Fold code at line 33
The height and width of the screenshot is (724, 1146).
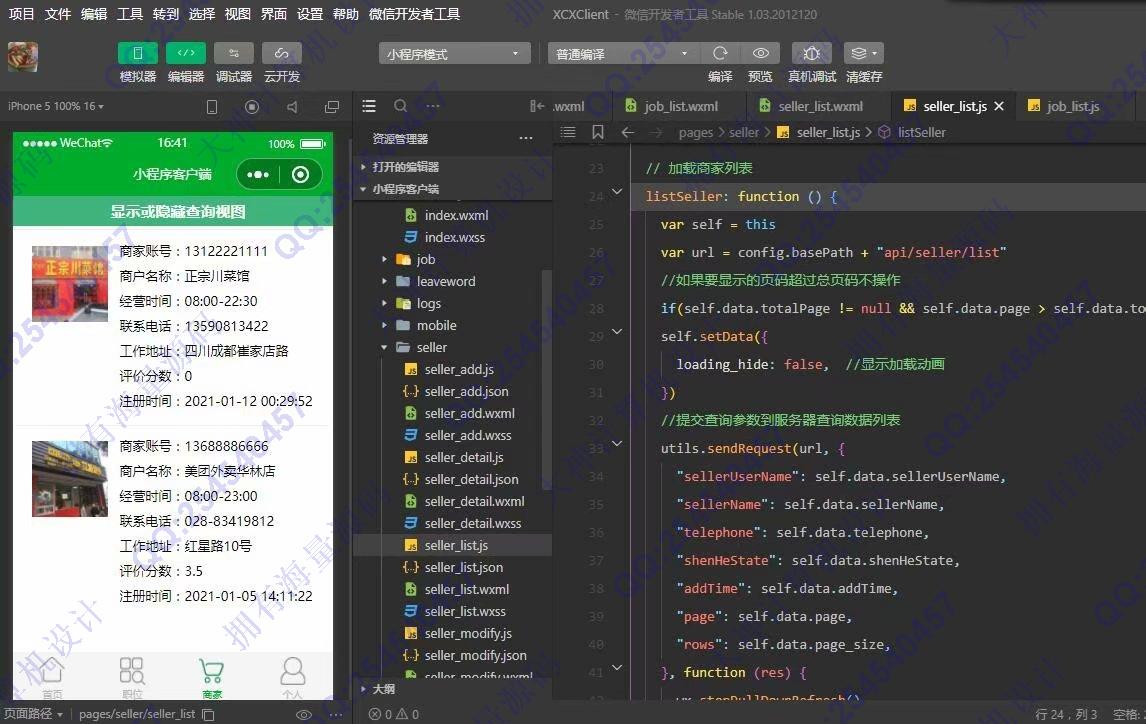tap(617, 443)
